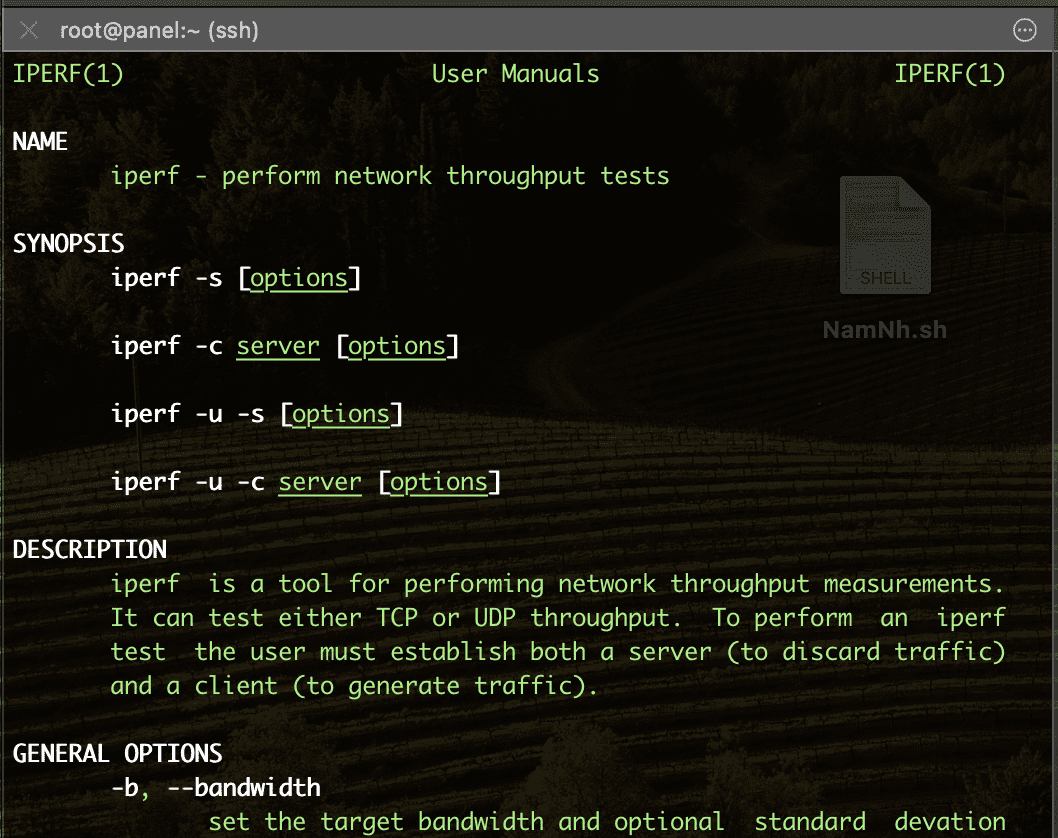Image resolution: width=1058 pixels, height=838 pixels.
Task: Click the left IPERF(1) header text
Action: (68, 74)
